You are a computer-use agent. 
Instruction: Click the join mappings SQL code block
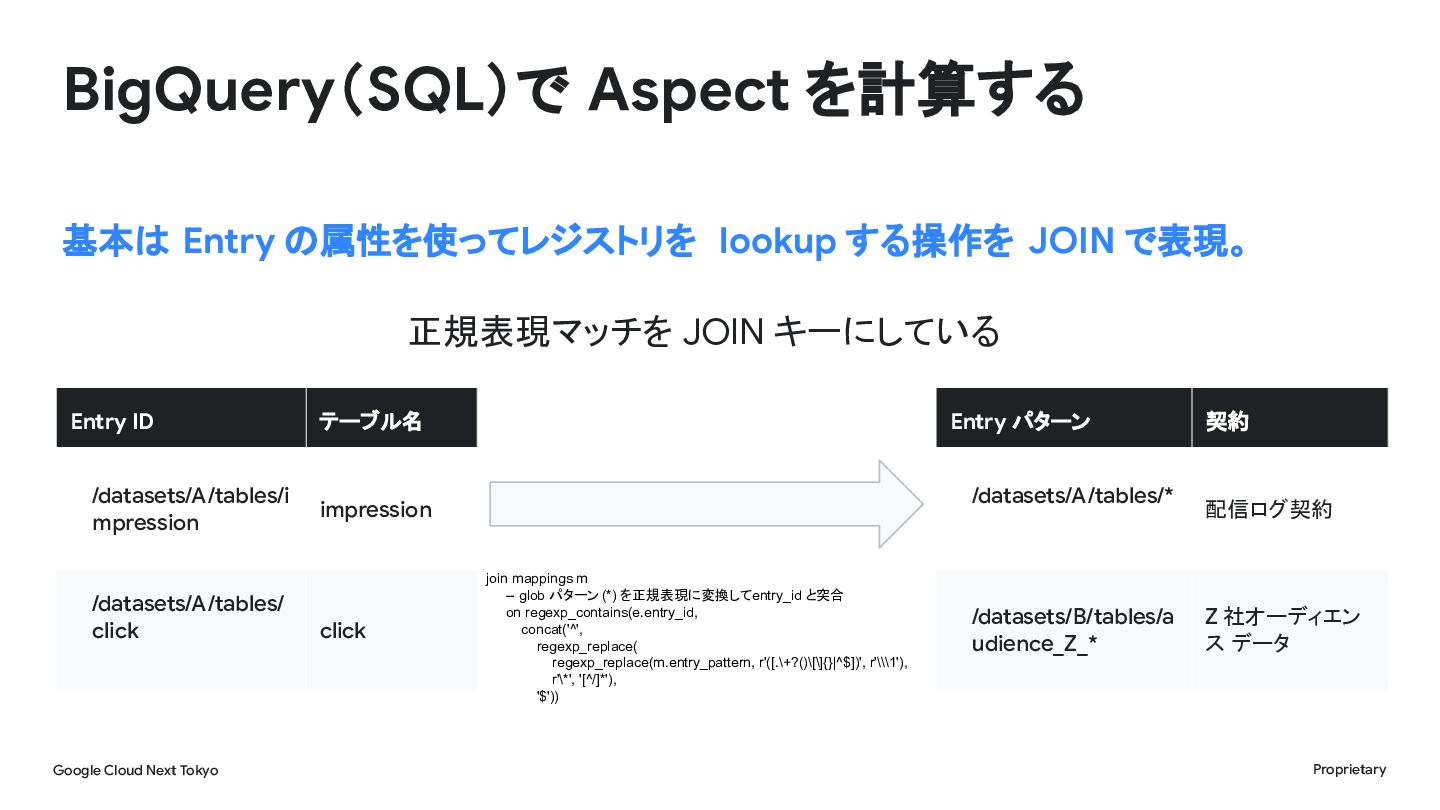(697, 637)
